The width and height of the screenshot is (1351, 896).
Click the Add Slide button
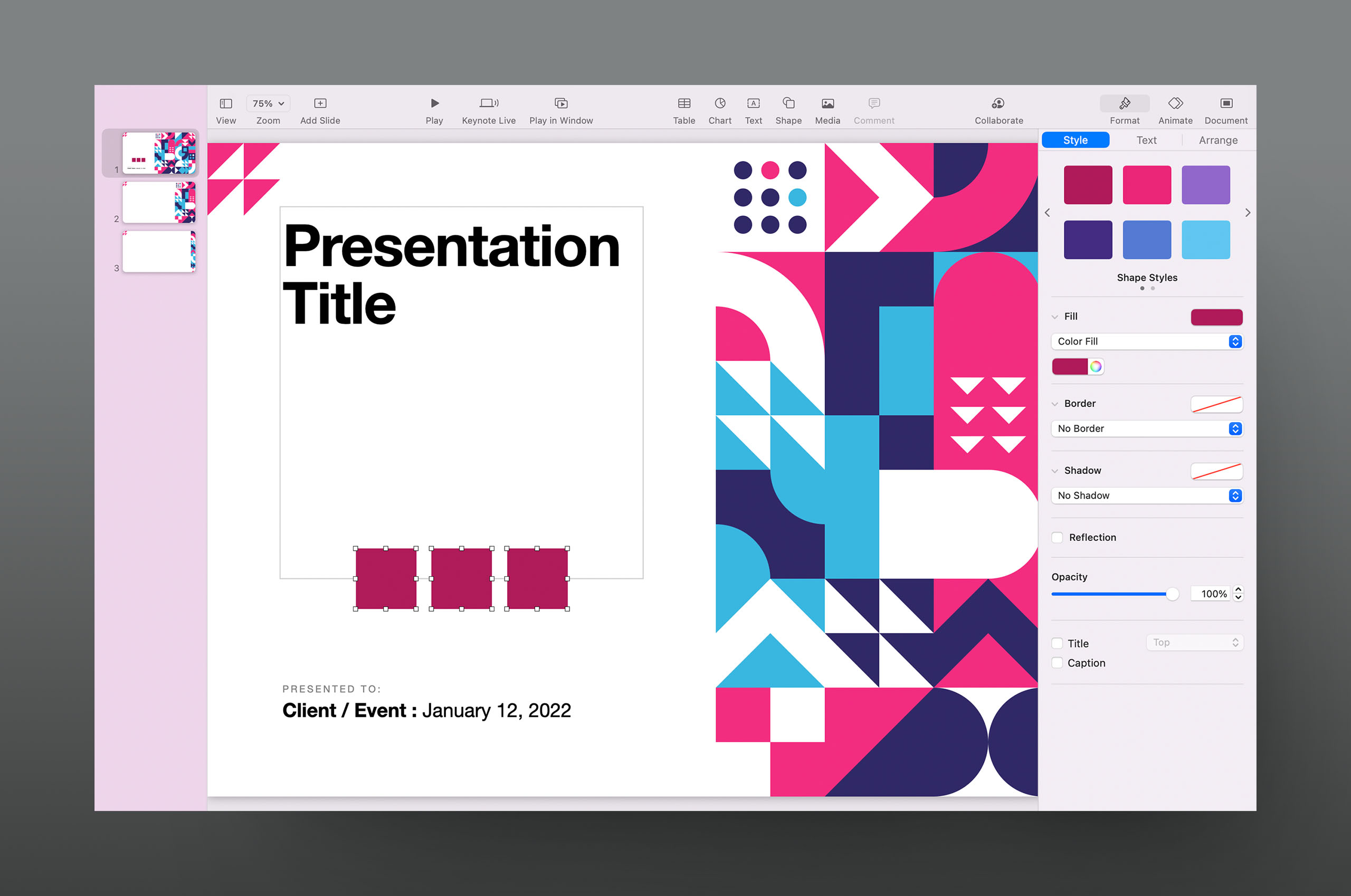coord(320,103)
